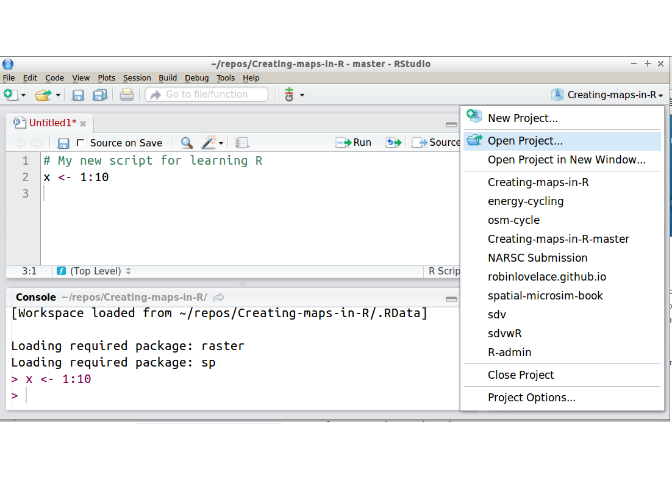Screen dimensions: 672x480
Task: Open the Plots menu
Action: (x=106, y=78)
